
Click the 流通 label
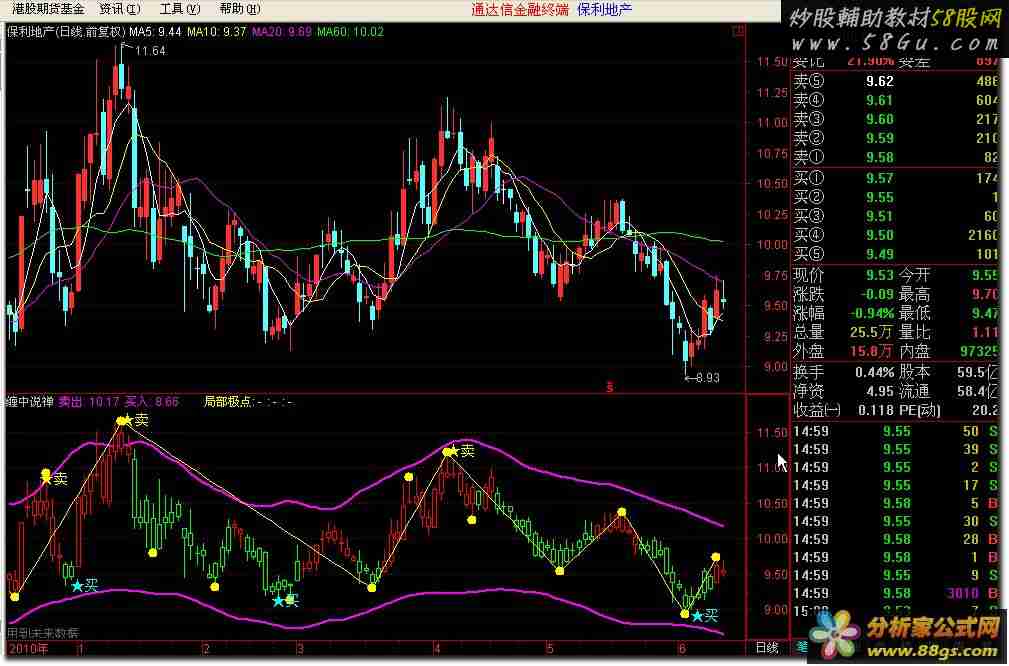[x=914, y=391]
